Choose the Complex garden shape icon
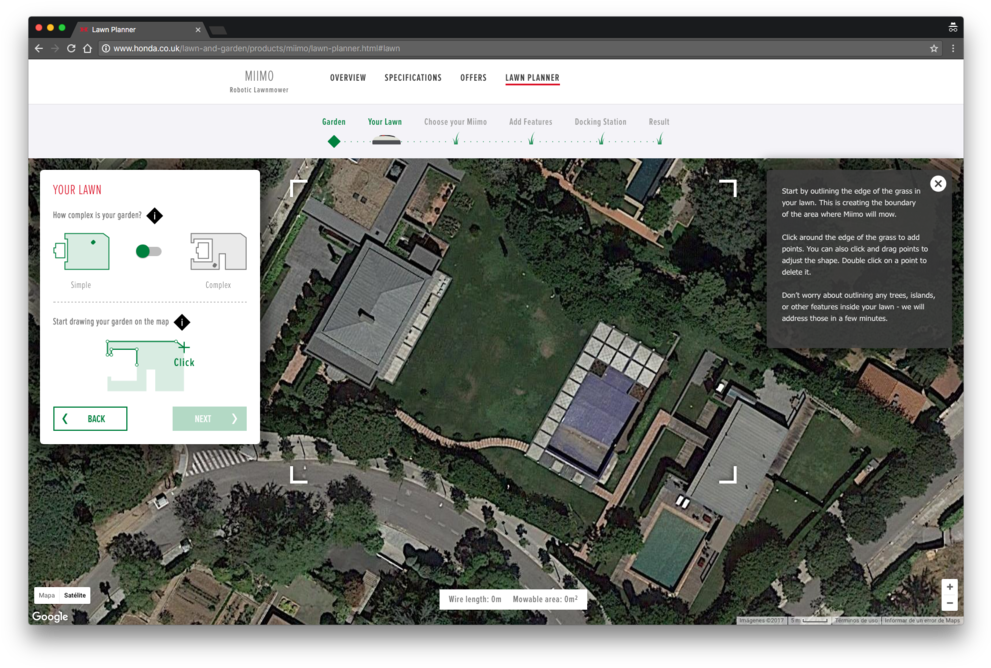Viewport: 991px width, 668px height. tap(218, 252)
